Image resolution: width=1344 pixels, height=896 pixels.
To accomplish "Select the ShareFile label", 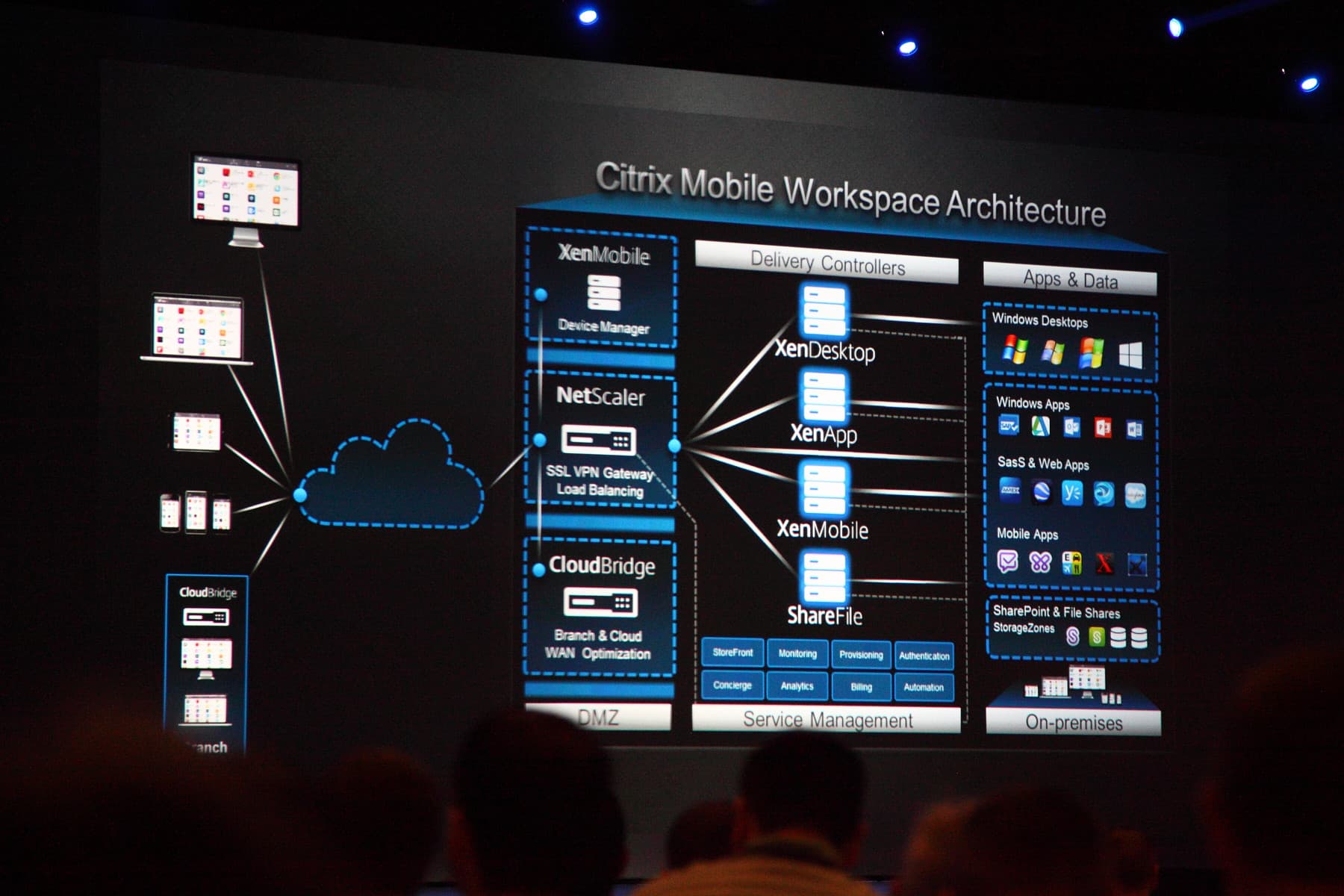I will coord(824,615).
